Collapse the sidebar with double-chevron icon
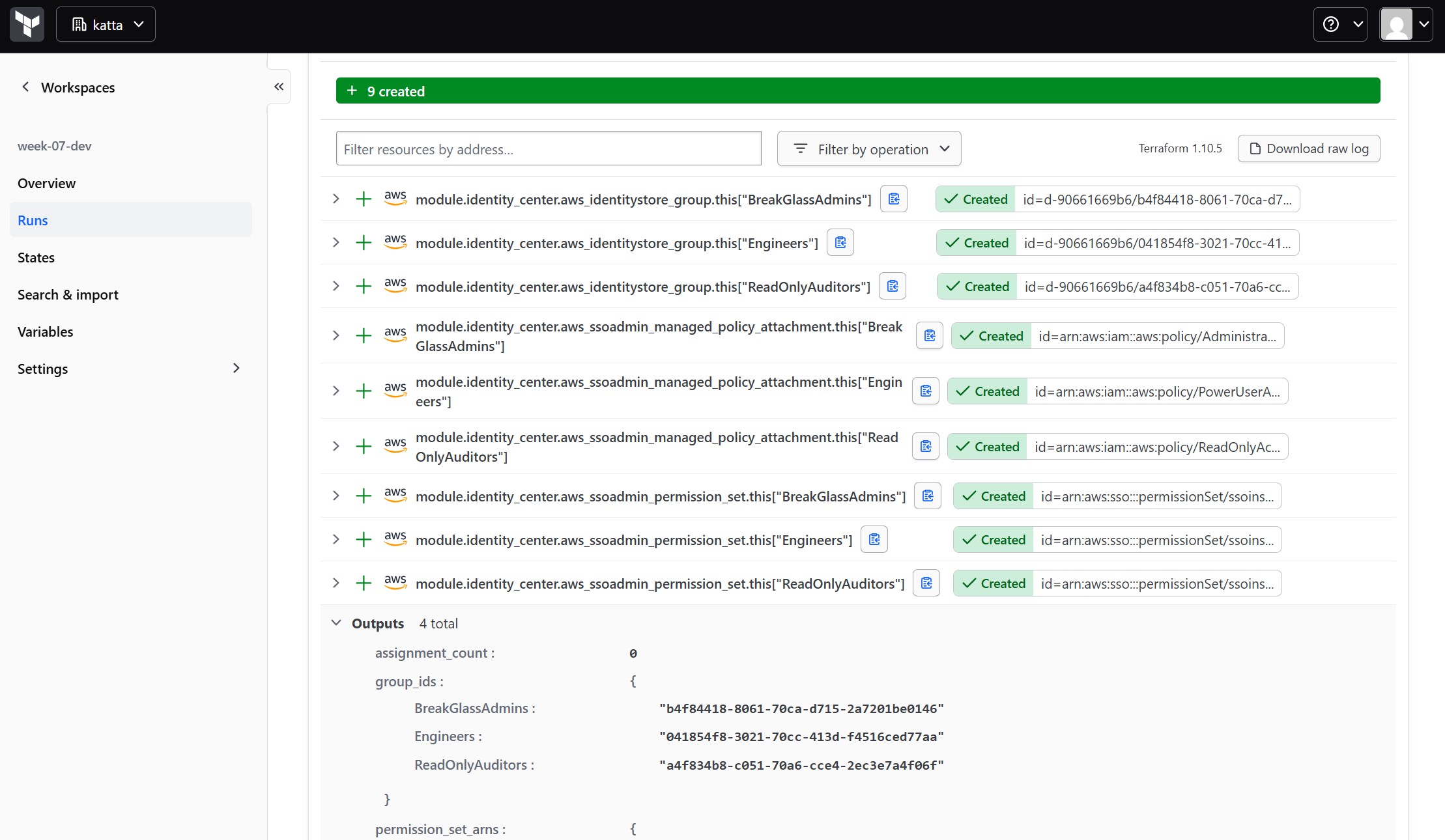Screen dimensions: 1445x840 [x=279, y=87]
